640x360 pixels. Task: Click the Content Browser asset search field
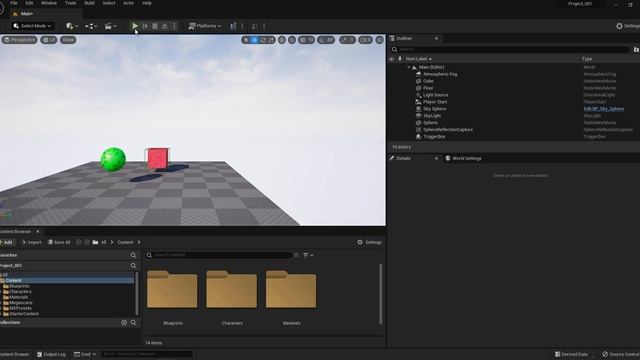[x=219, y=255]
